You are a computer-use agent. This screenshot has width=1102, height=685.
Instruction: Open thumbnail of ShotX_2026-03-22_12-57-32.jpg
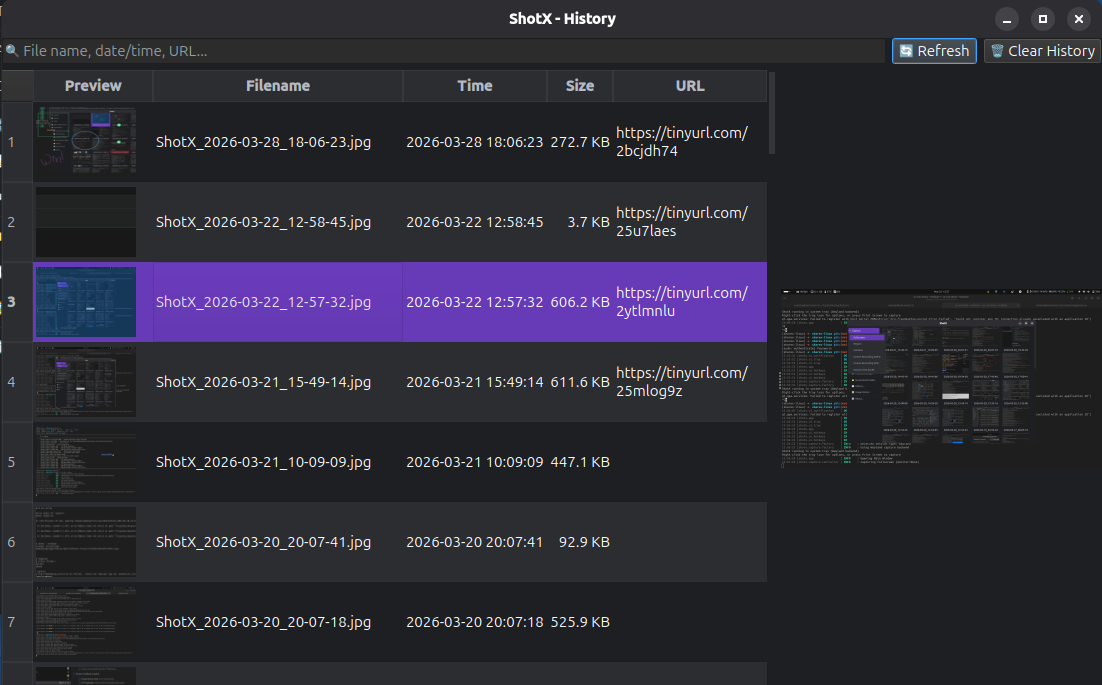click(86, 301)
